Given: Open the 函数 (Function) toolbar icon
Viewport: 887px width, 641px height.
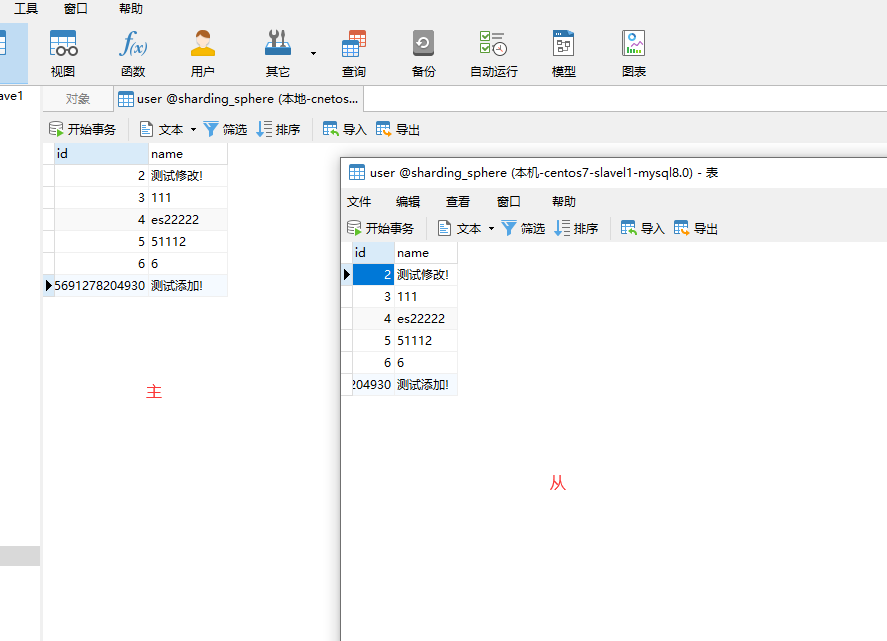Looking at the screenshot, I should (x=133, y=54).
